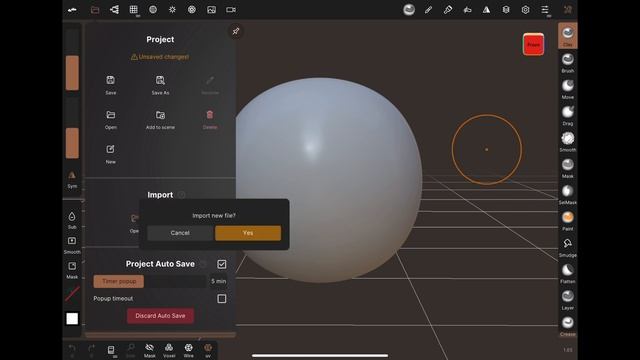Create a New project
This screenshot has height=360, width=640.
pos(111,149)
